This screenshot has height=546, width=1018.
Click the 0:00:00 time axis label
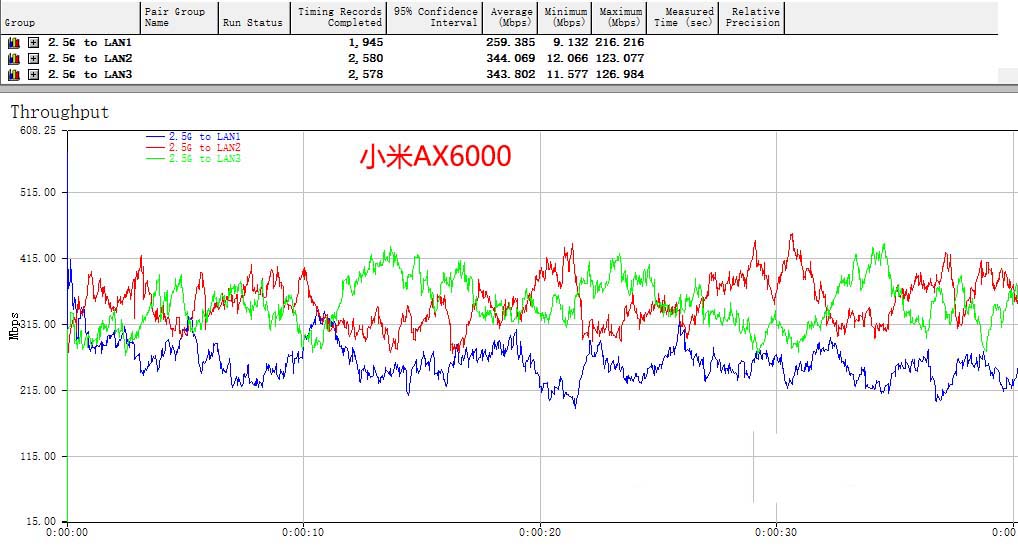tap(67, 533)
